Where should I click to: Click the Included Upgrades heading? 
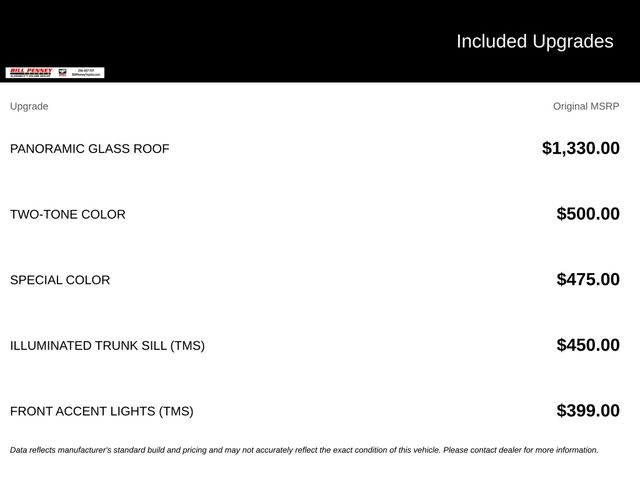(x=535, y=41)
